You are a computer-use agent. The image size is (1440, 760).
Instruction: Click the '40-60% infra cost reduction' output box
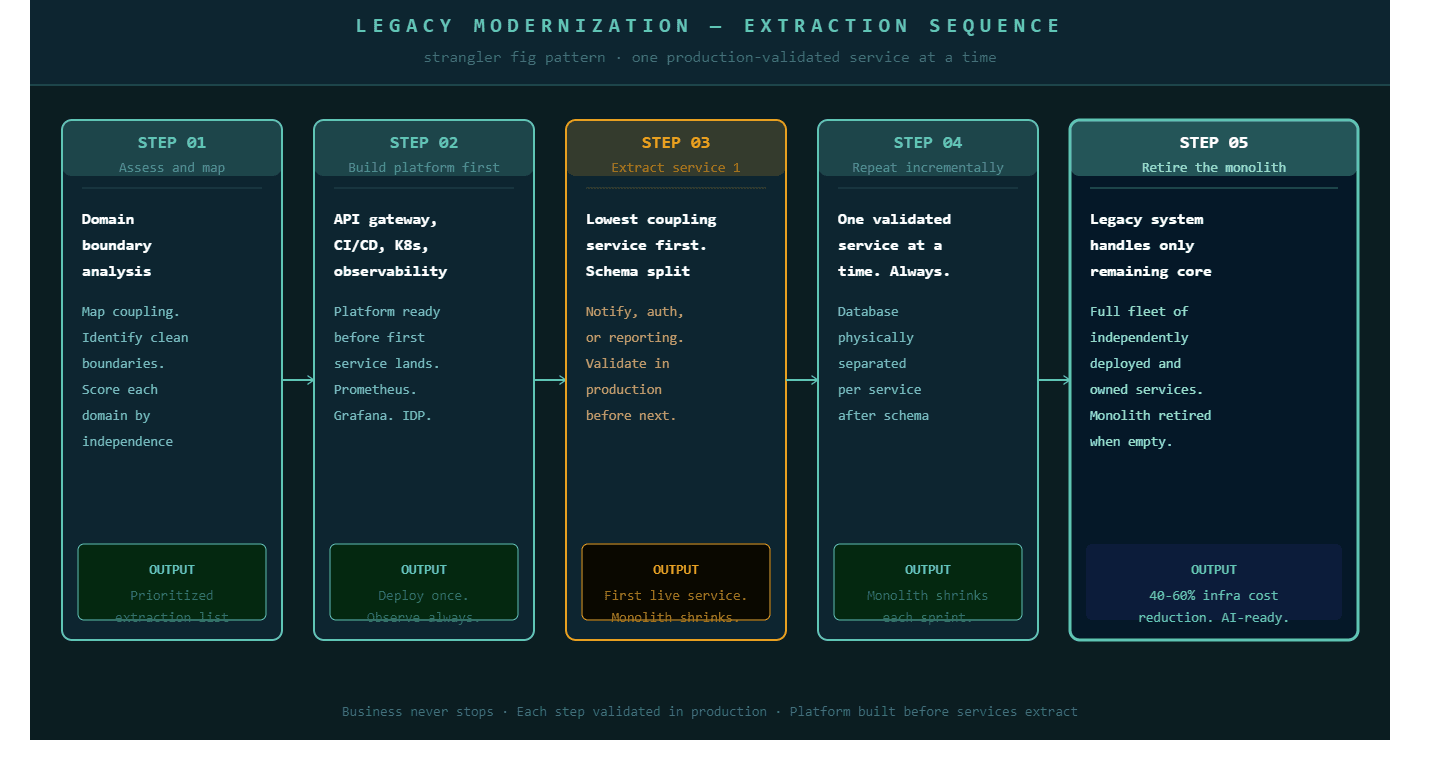[1214, 582]
